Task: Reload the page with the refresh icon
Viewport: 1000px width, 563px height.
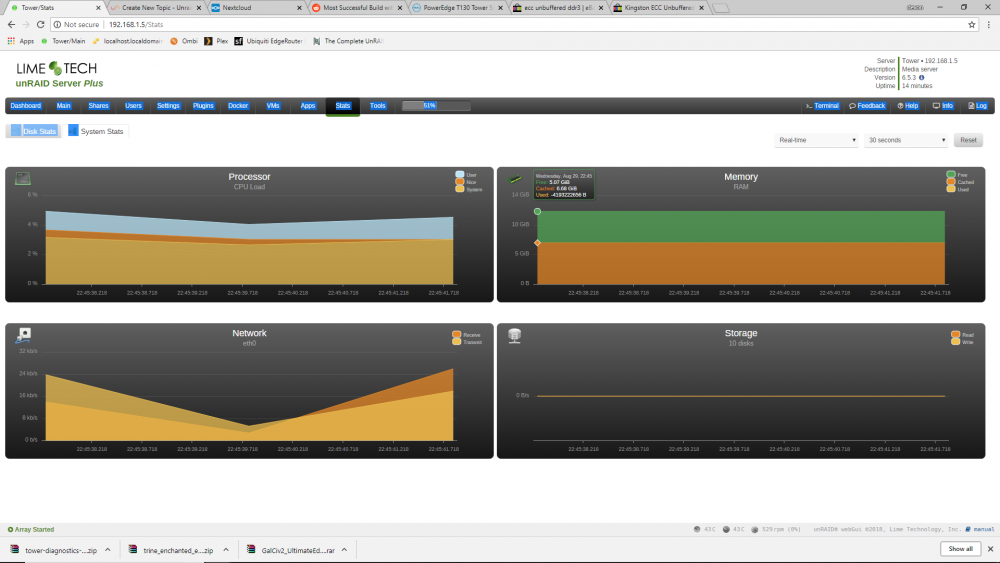Action: [x=40, y=24]
